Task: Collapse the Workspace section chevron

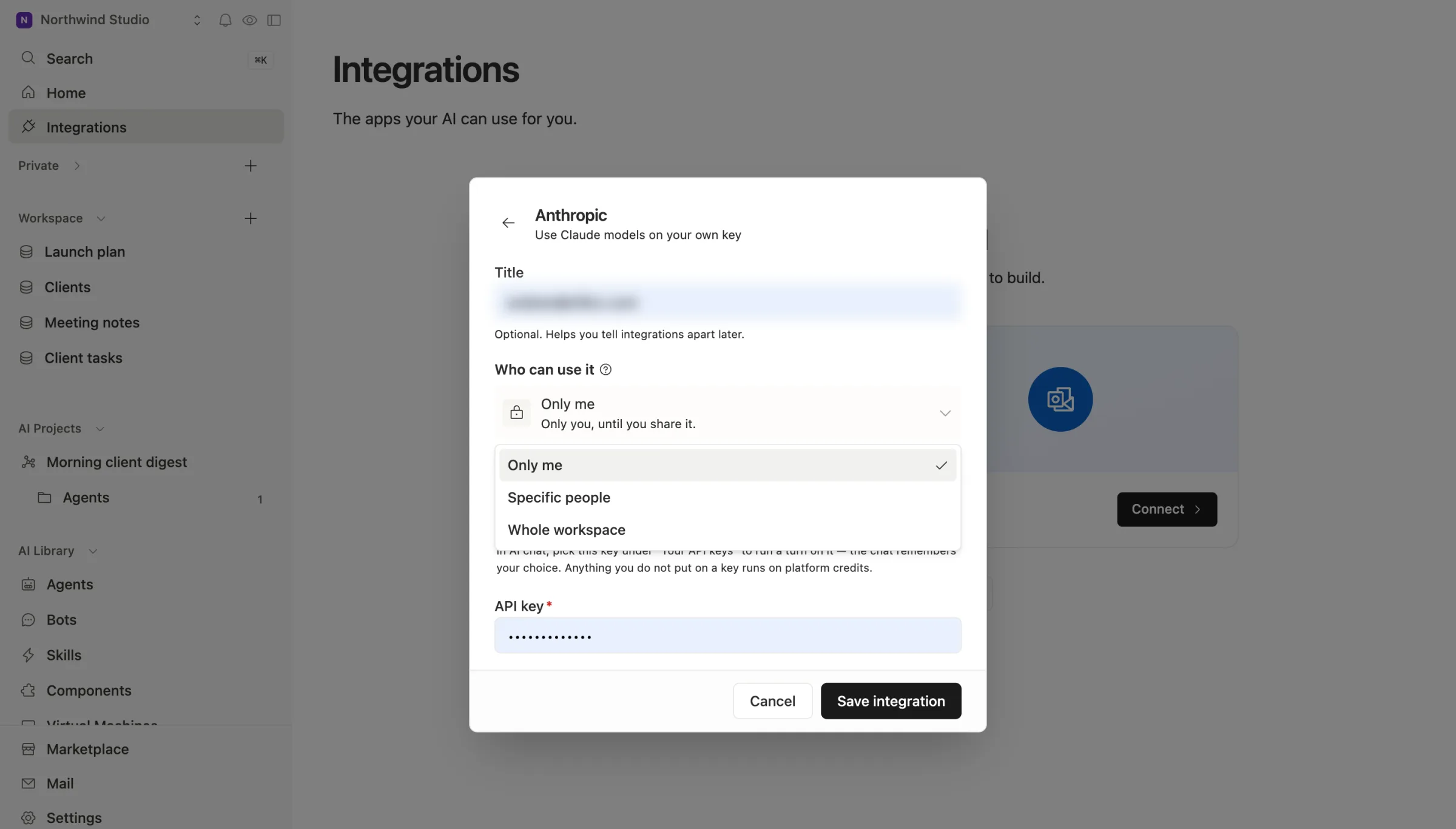Action: click(101, 218)
